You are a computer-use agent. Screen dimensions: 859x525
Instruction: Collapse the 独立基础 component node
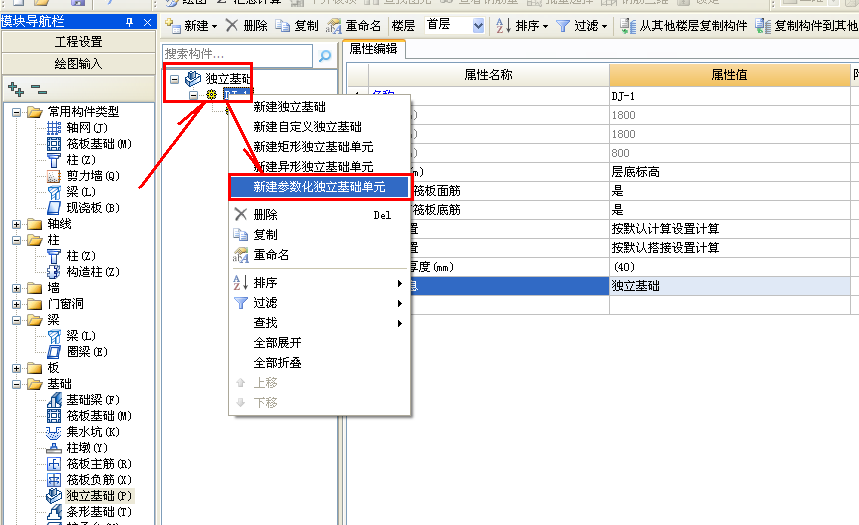[x=174, y=79]
